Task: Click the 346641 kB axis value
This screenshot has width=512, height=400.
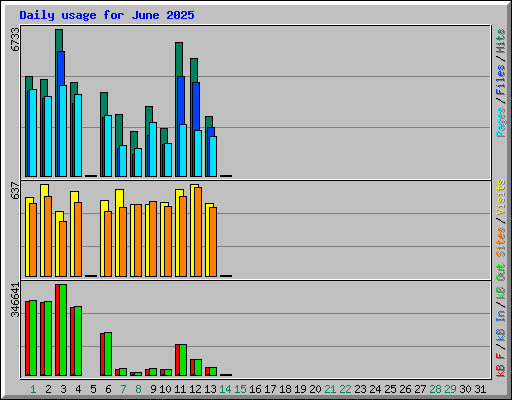Action: 15,300
